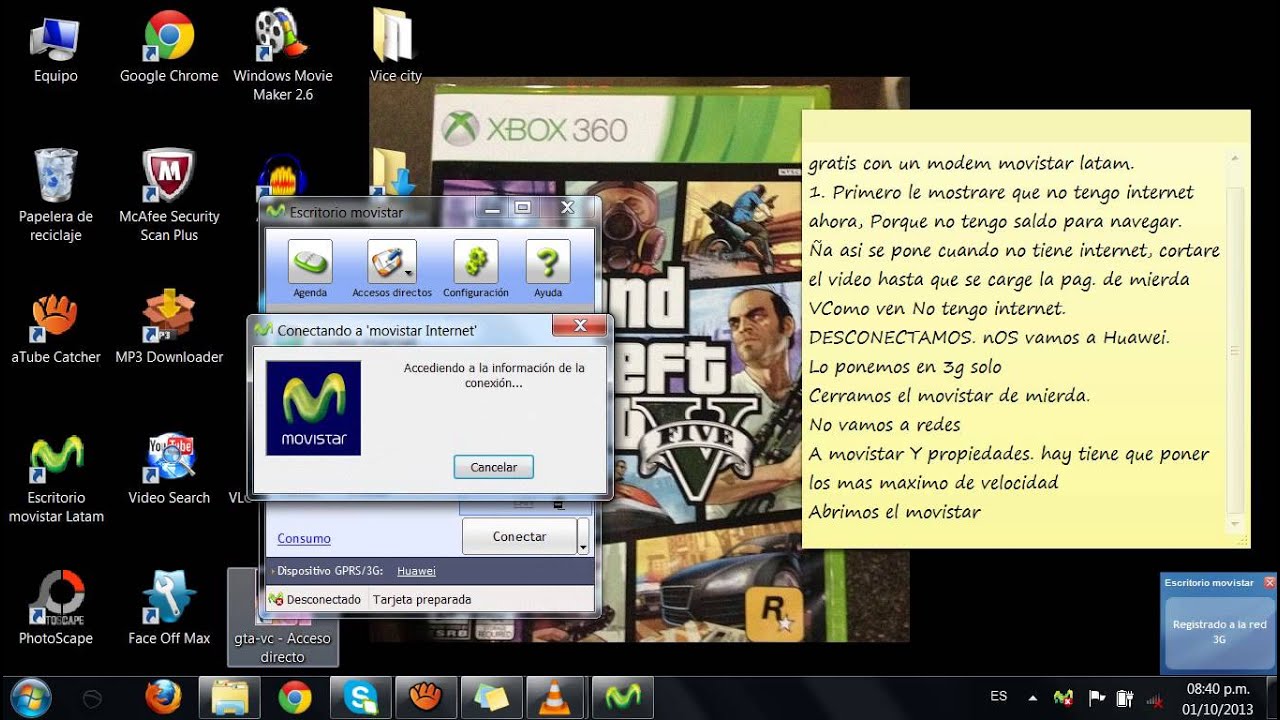This screenshot has height=720, width=1280.
Task: Open the Windows Start menu
Action: coord(30,697)
